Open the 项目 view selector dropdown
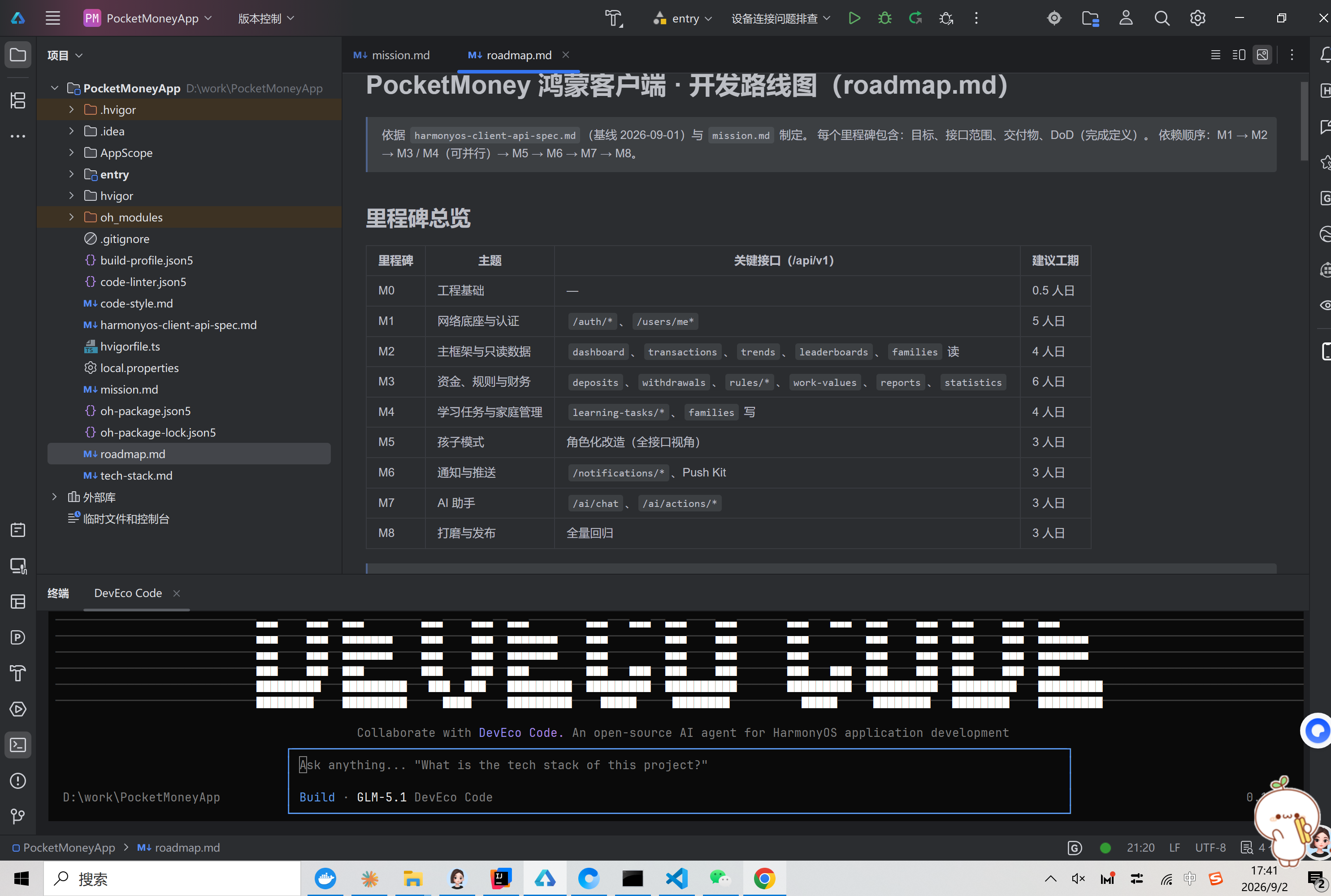Screen dimensions: 1331x896 click(x=65, y=56)
